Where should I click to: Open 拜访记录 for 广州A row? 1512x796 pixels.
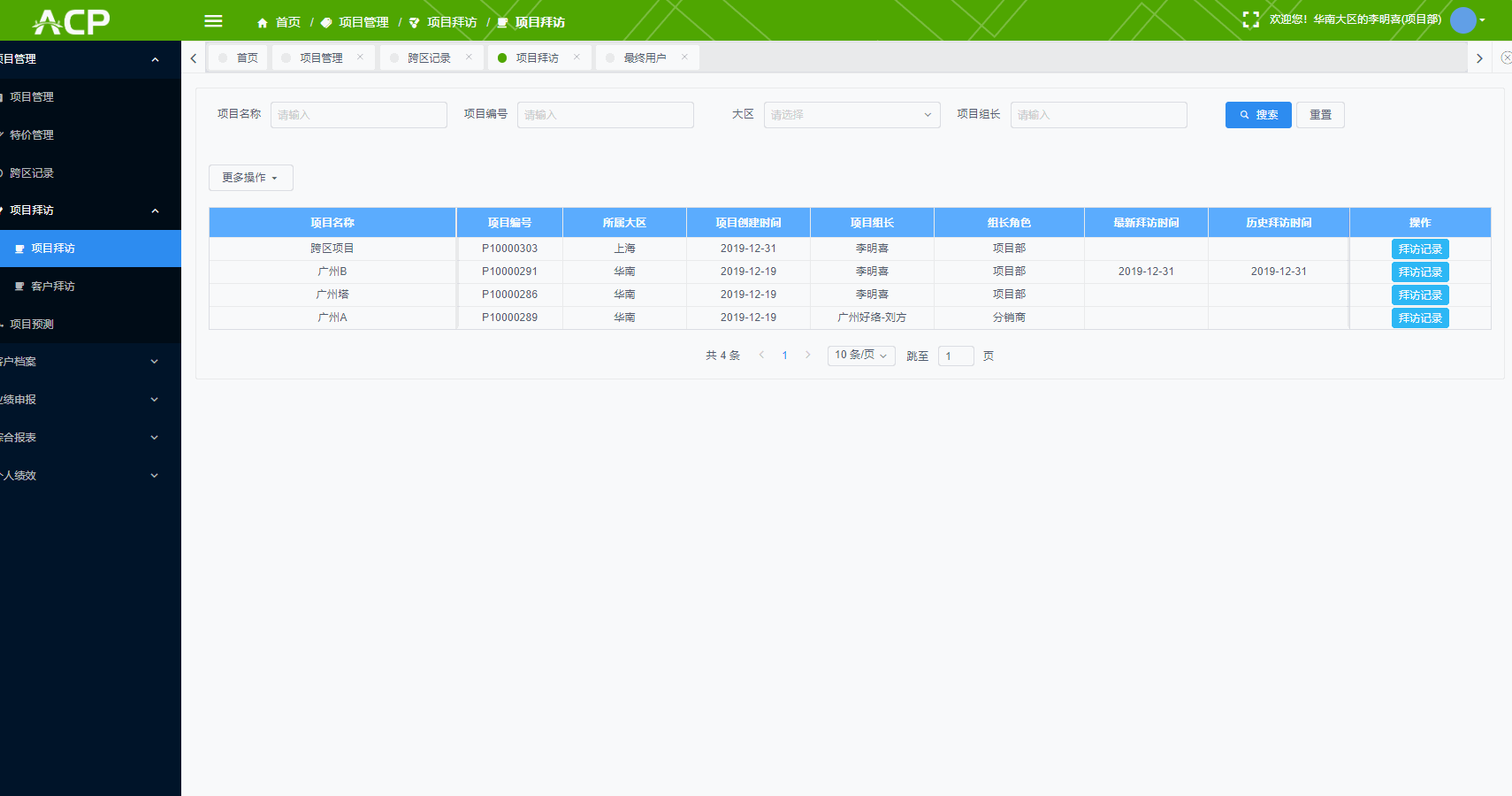coord(1420,318)
